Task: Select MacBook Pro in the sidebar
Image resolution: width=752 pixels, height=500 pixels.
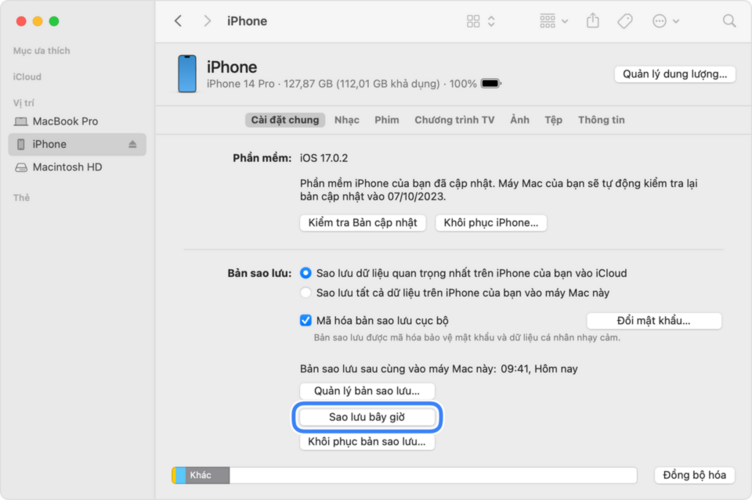Action: (x=77, y=121)
